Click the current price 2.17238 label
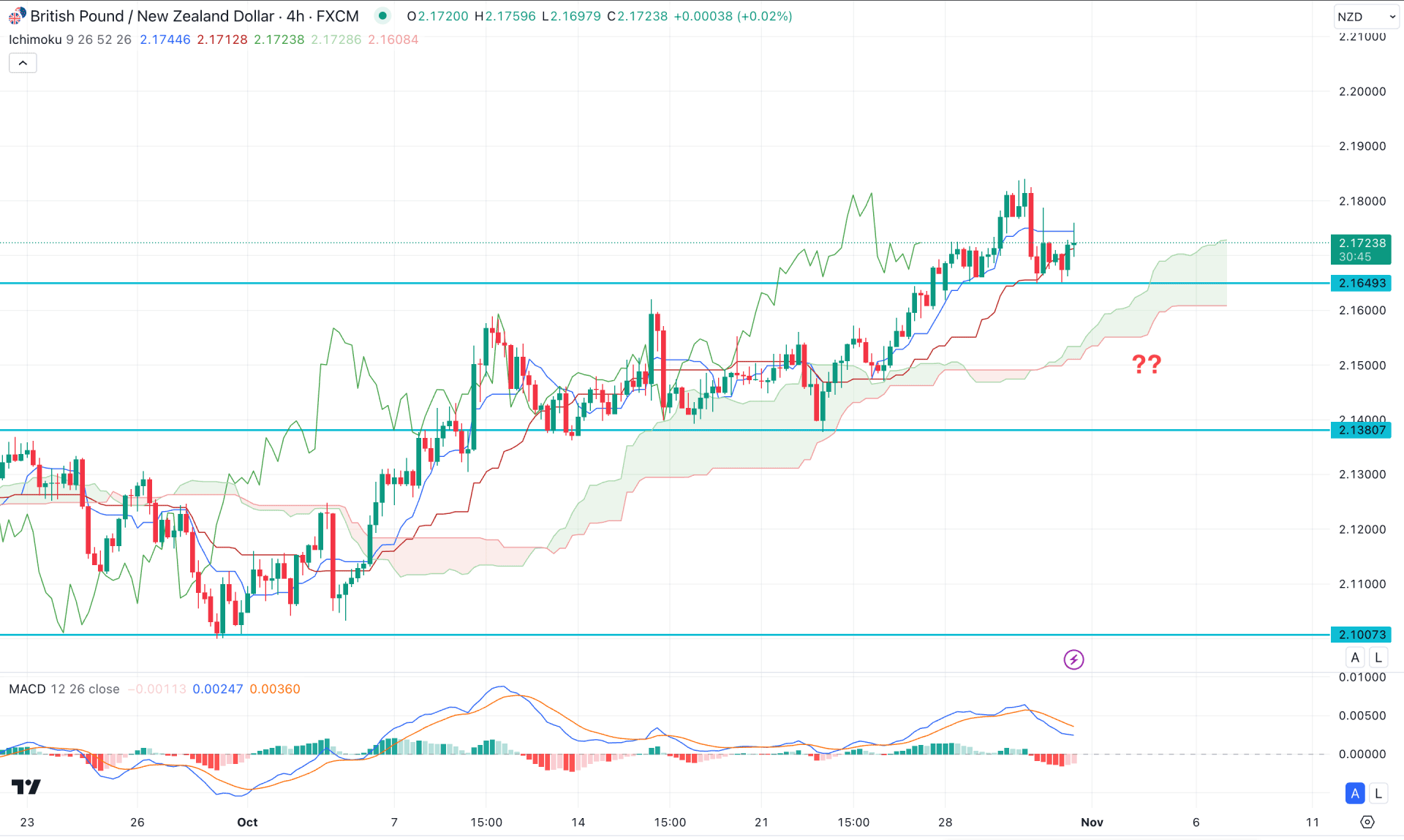Viewport: 1404px width, 840px height. click(x=1361, y=249)
